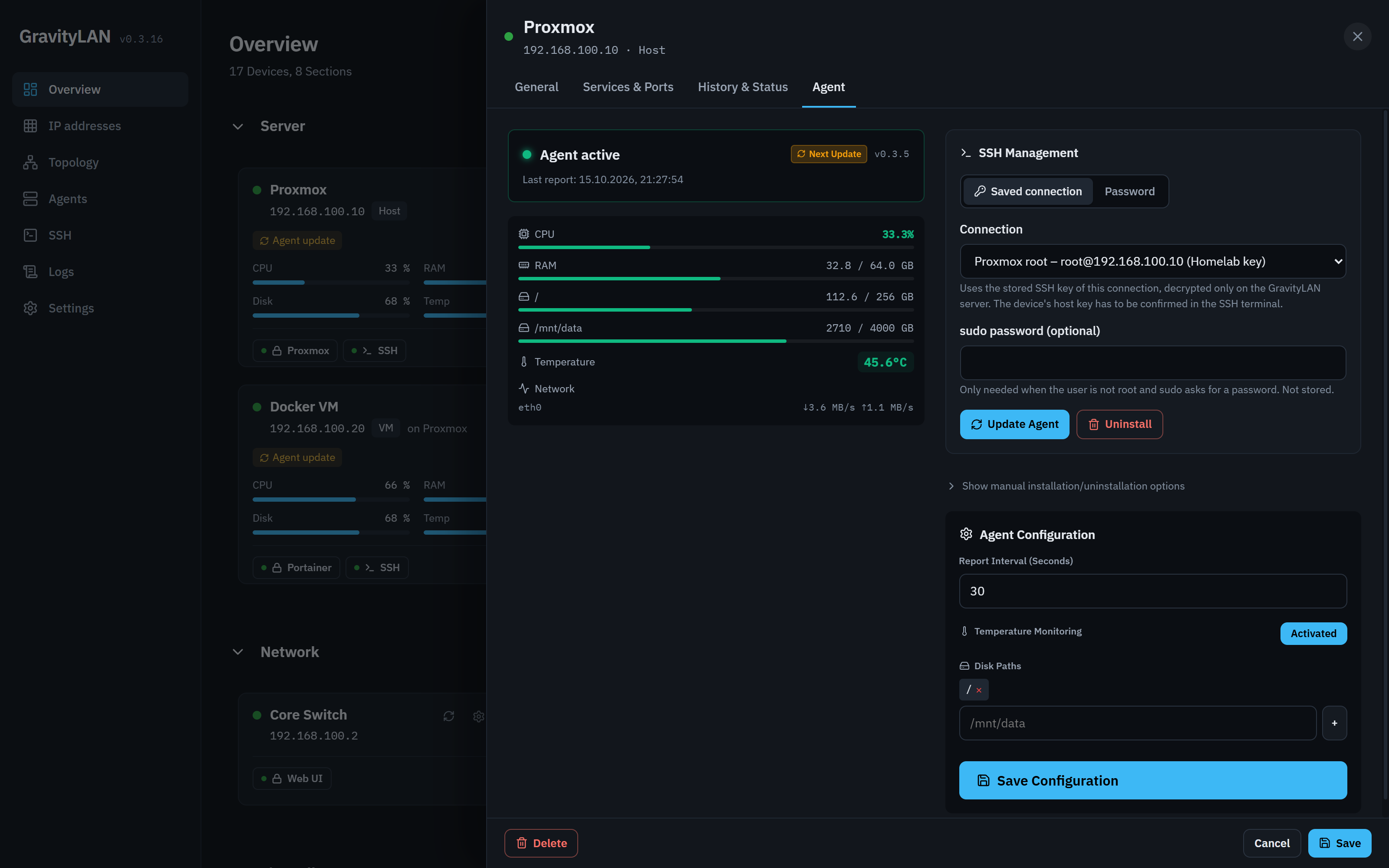Screen dimensions: 1389x868
Task: Collapse the Server section
Action: (x=237, y=126)
